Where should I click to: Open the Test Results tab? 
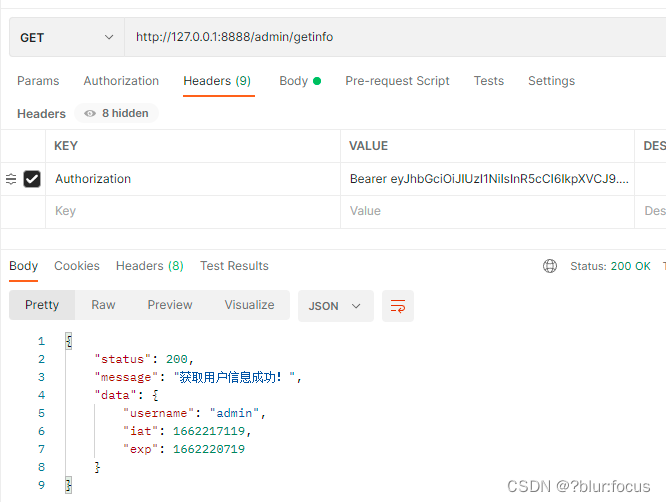(234, 266)
